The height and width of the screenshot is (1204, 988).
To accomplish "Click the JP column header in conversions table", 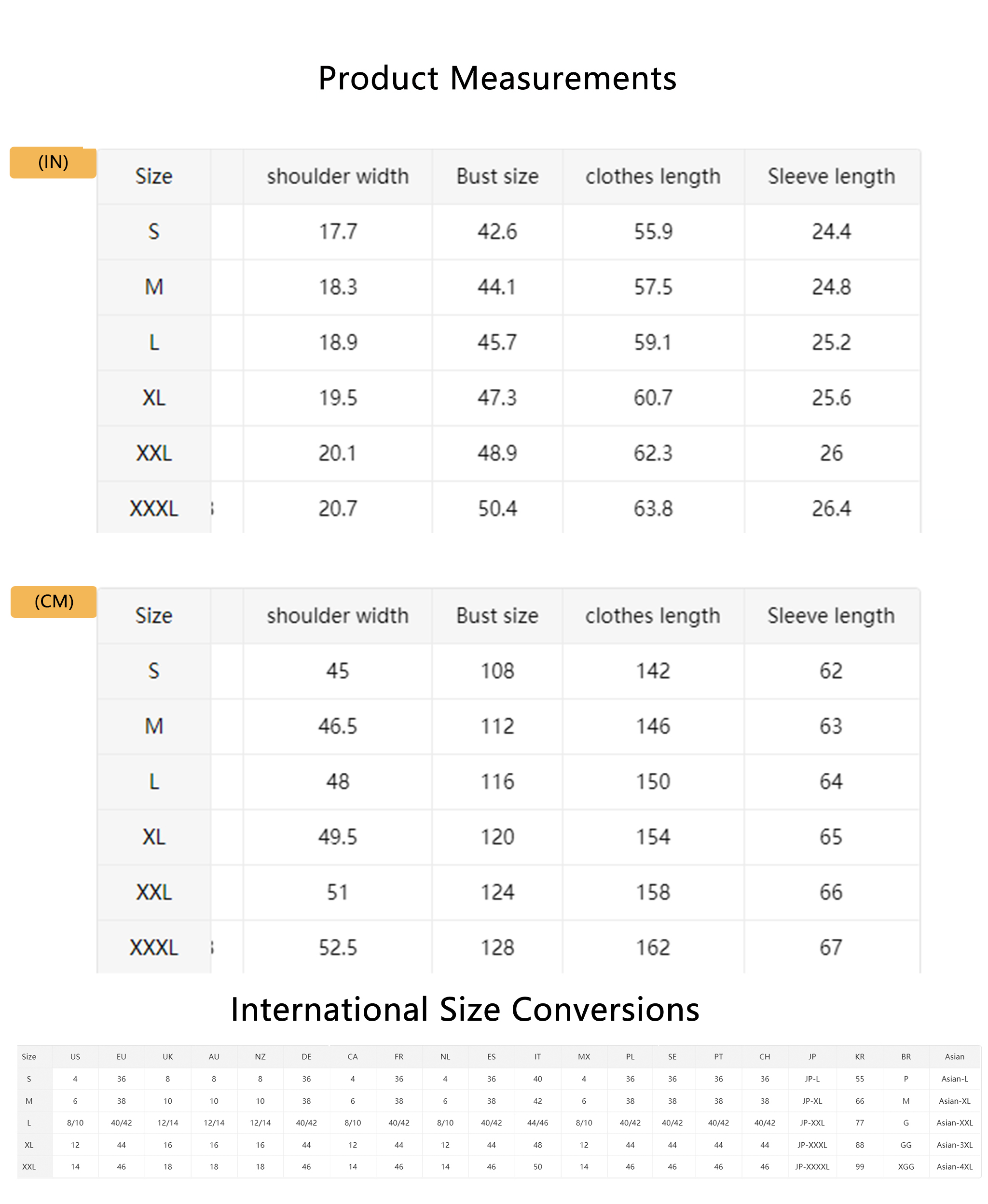I will [x=812, y=1056].
